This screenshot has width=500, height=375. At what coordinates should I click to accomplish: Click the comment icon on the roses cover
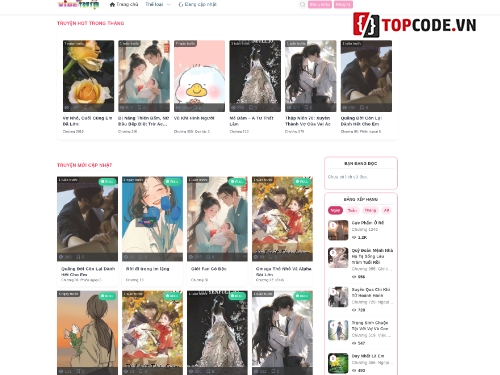[x=86, y=108]
